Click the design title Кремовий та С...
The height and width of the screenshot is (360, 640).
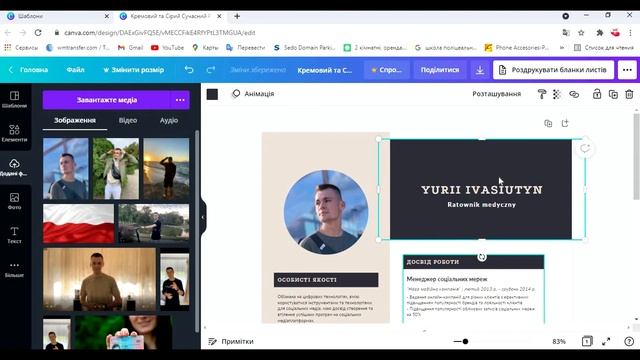tap(324, 70)
